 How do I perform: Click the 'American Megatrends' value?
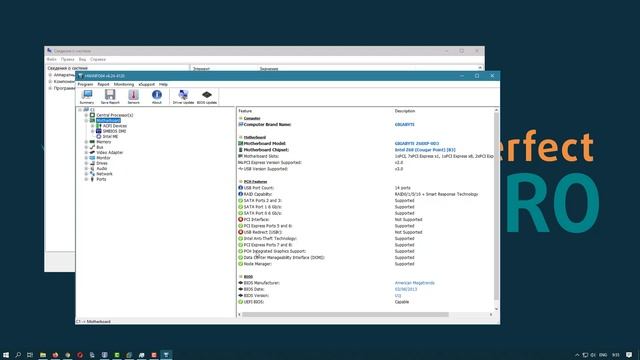tap(414, 282)
